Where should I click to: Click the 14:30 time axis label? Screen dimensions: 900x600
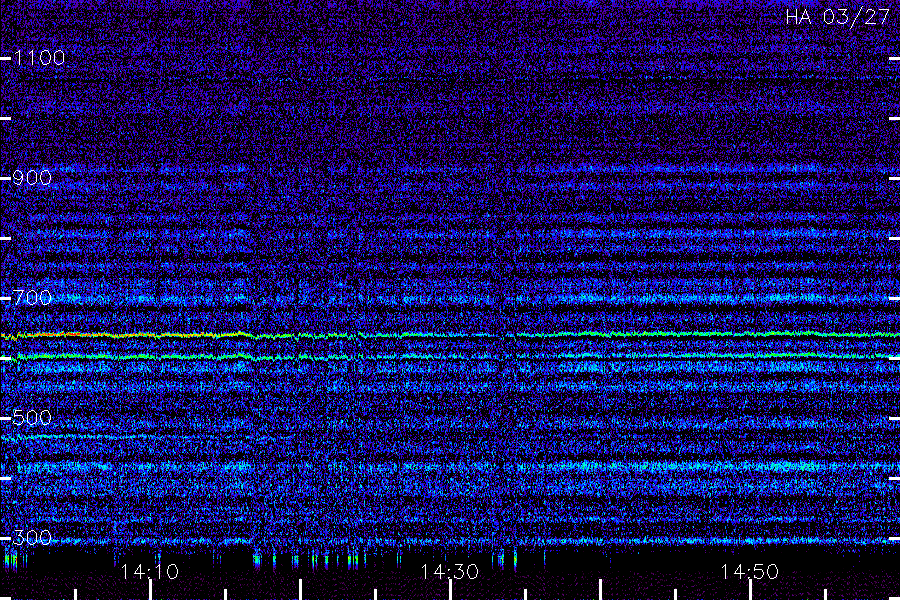click(x=449, y=572)
